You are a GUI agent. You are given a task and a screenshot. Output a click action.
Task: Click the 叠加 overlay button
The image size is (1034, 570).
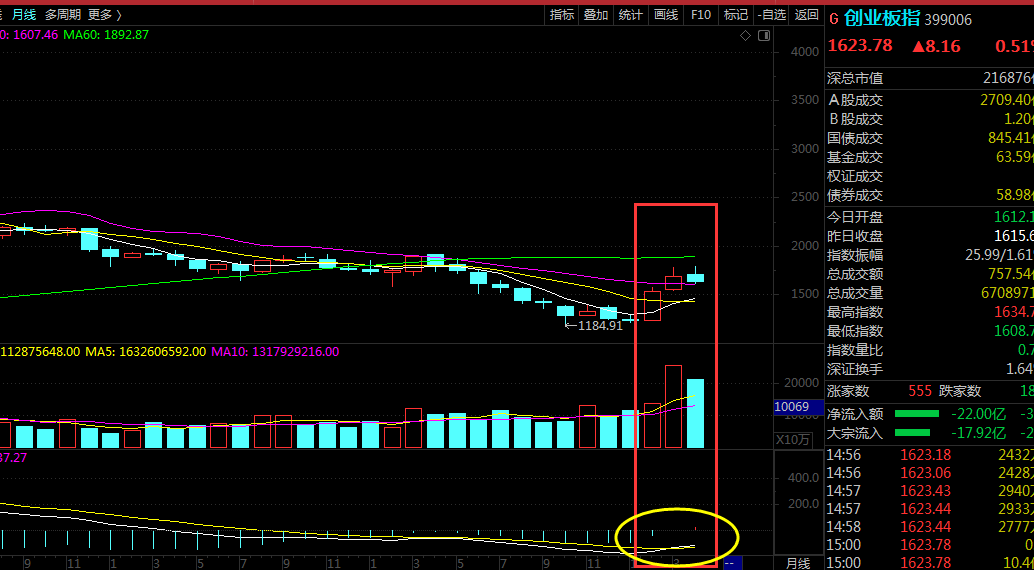click(x=596, y=15)
